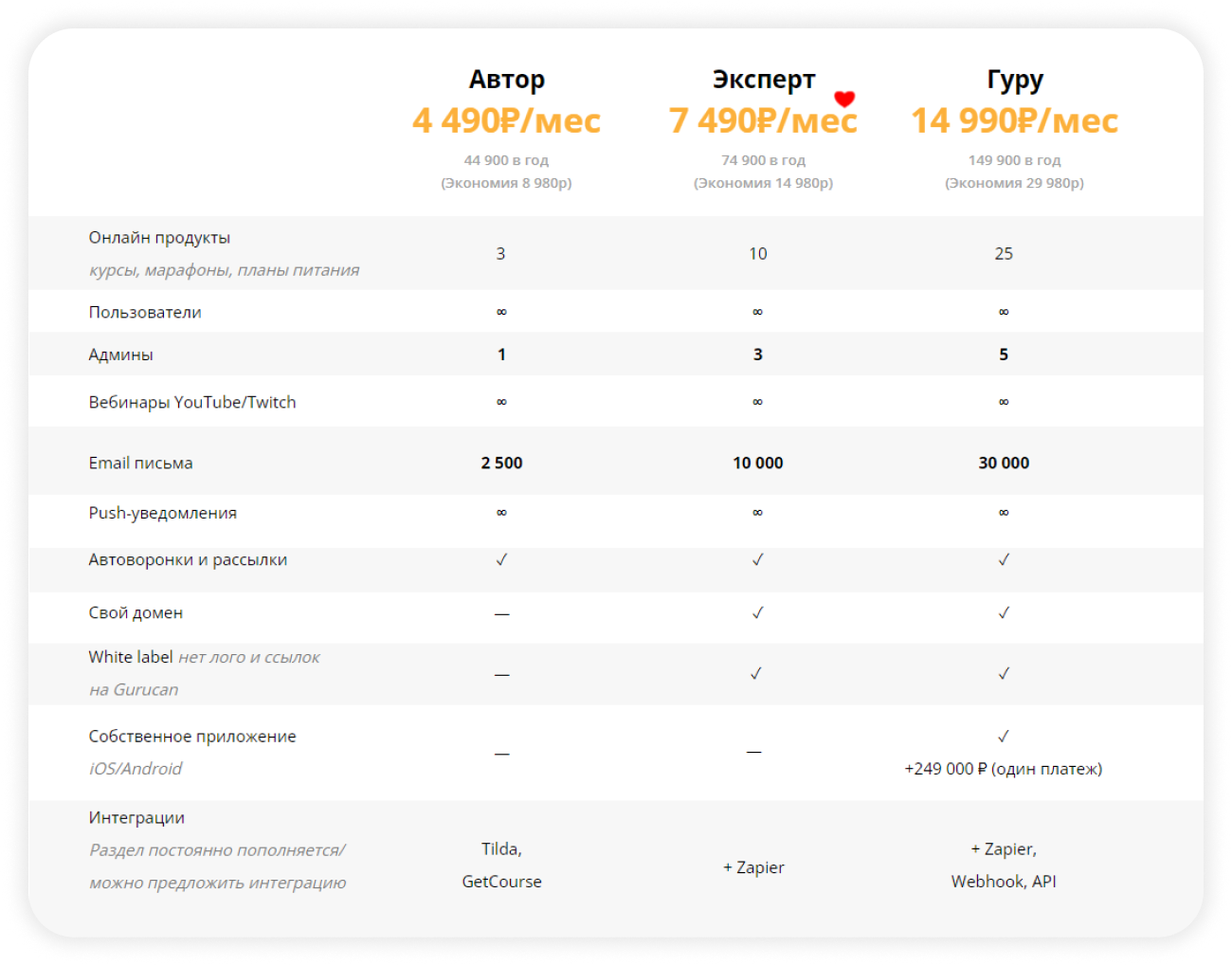Click the + Zapier, Webhook, API cell
1232x966 pixels.
click(x=1004, y=865)
